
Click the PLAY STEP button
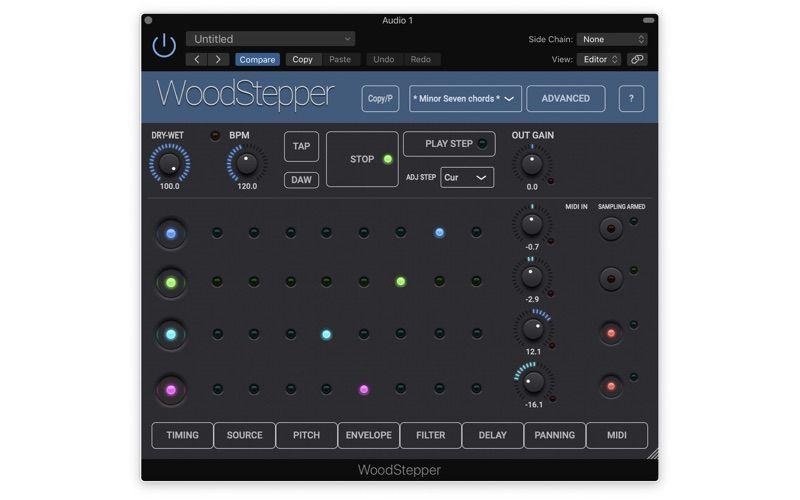tap(449, 144)
